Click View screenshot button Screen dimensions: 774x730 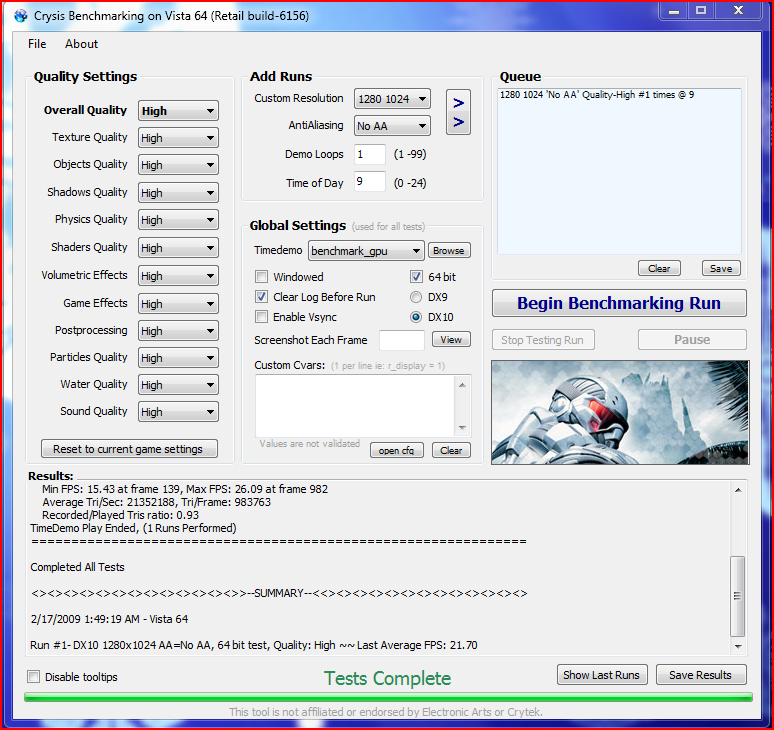(x=451, y=339)
